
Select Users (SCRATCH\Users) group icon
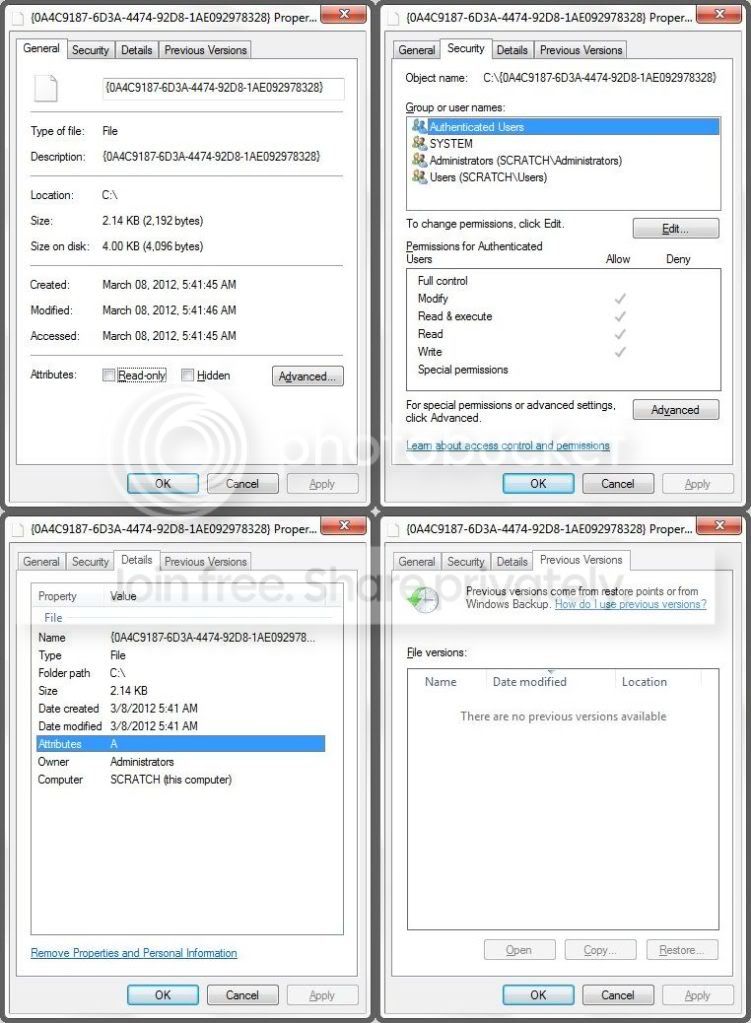[419, 176]
